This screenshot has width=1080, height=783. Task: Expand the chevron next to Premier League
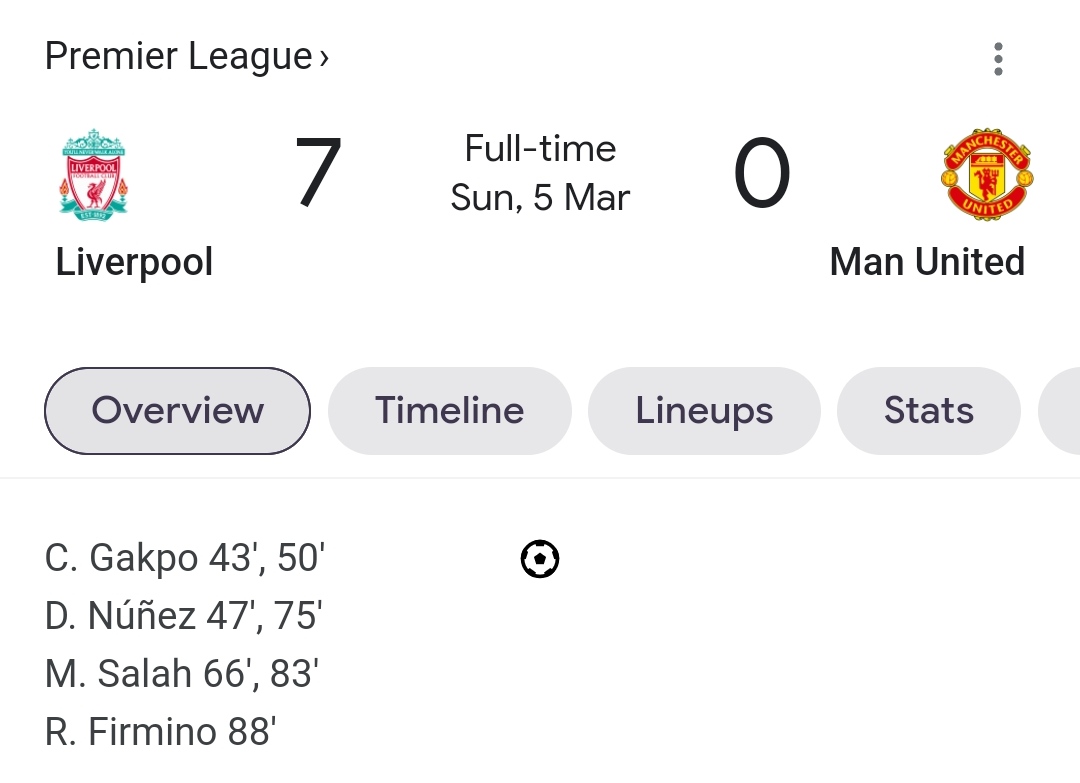click(x=324, y=58)
